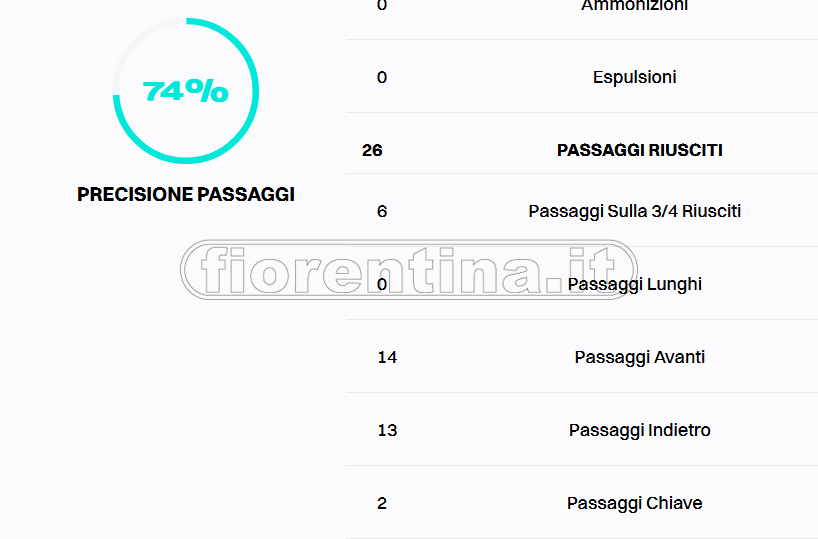
Task: Click the 0 value beside Espulsioni
Action: (382, 77)
